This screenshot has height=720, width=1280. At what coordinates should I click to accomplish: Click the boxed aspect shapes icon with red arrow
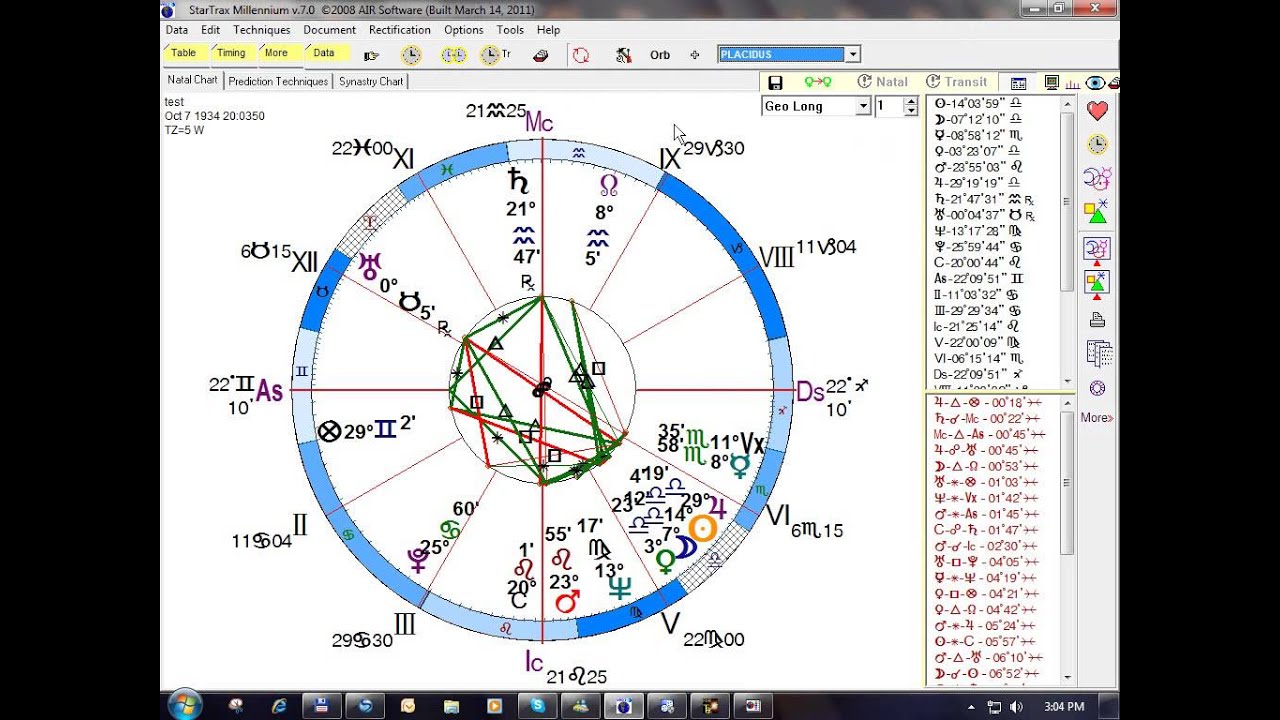[1097, 284]
